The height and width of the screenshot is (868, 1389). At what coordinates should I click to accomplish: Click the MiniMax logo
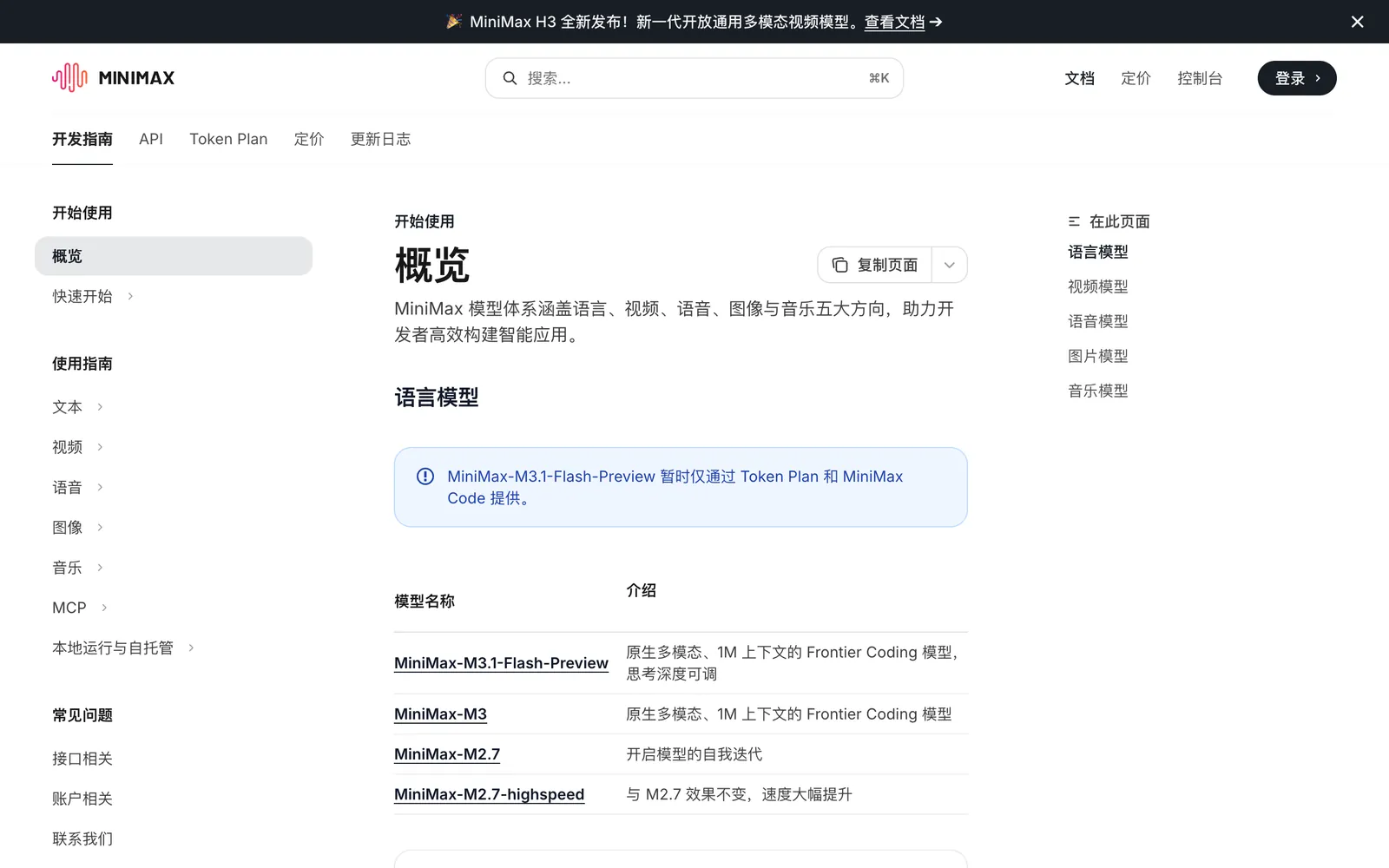113,78
